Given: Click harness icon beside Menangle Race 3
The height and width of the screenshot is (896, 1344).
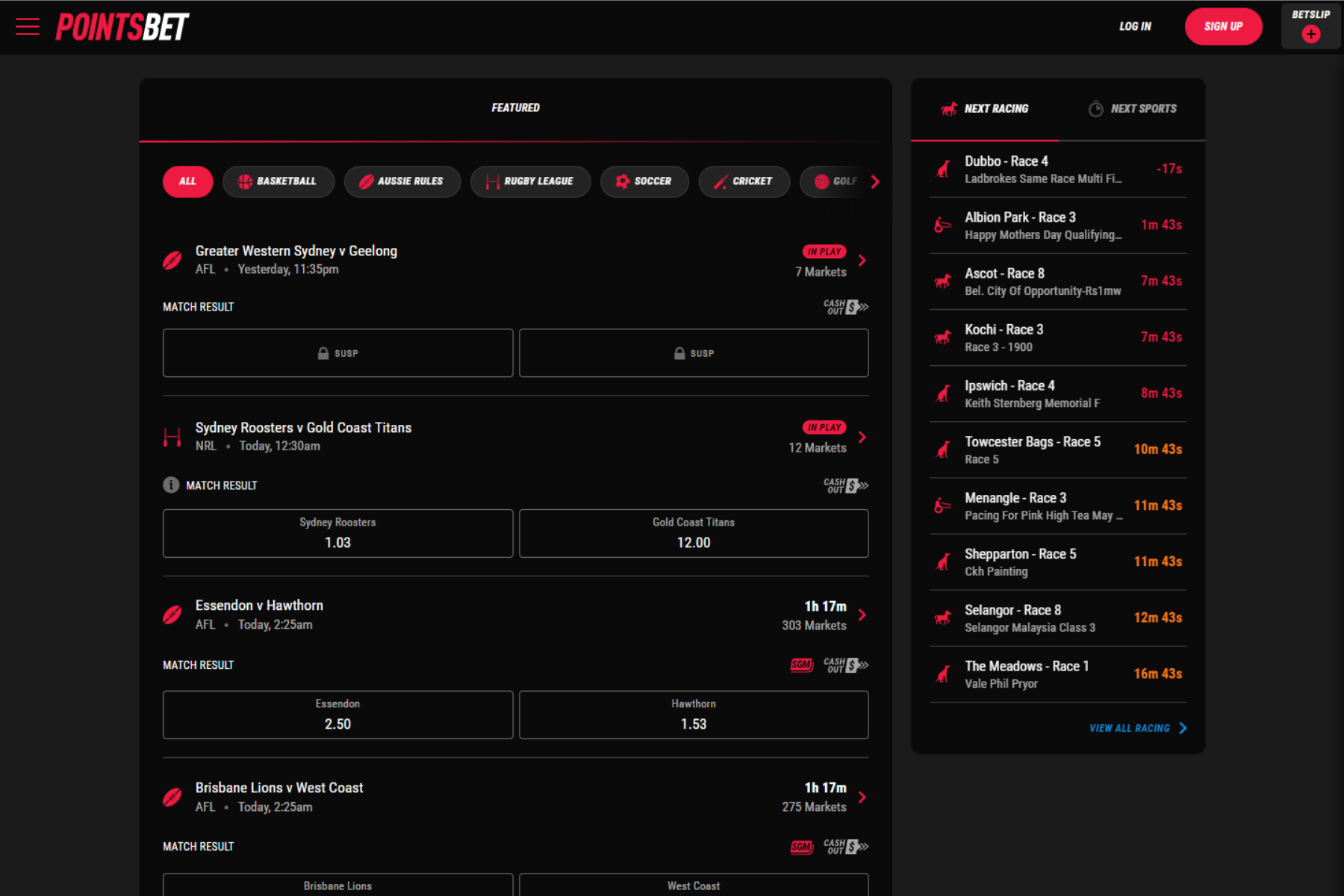Looking at the screenshot, I should click(x=943, y=505).
